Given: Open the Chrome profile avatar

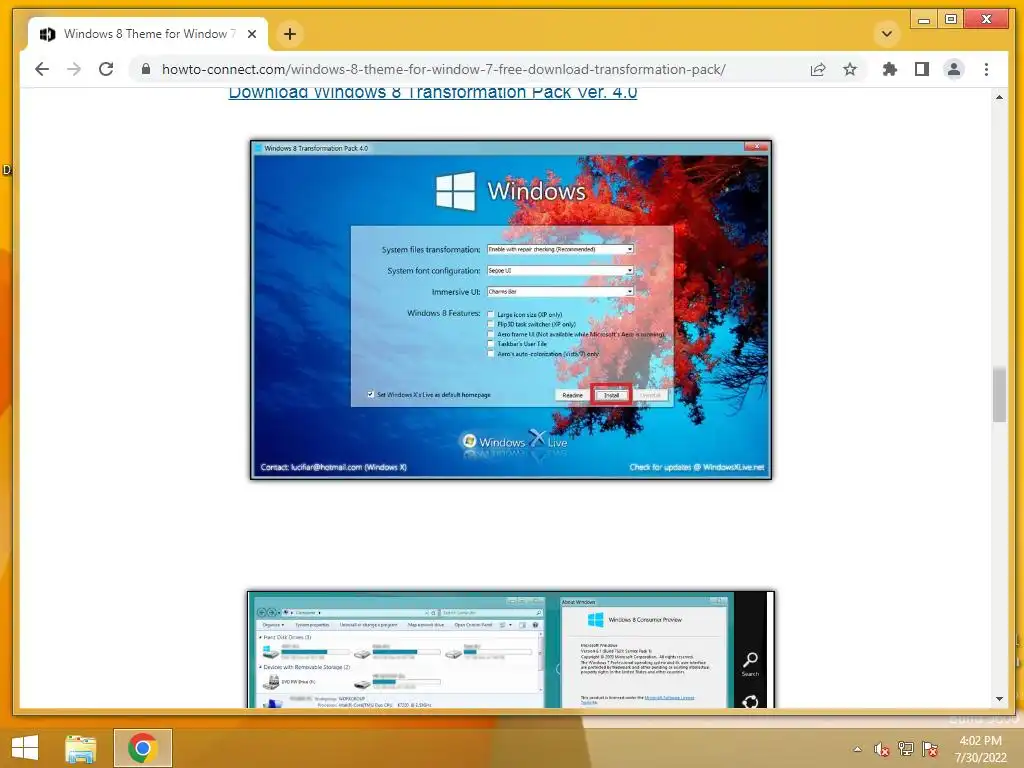Looking at the screenshot, I should click(x=953, y=69).
